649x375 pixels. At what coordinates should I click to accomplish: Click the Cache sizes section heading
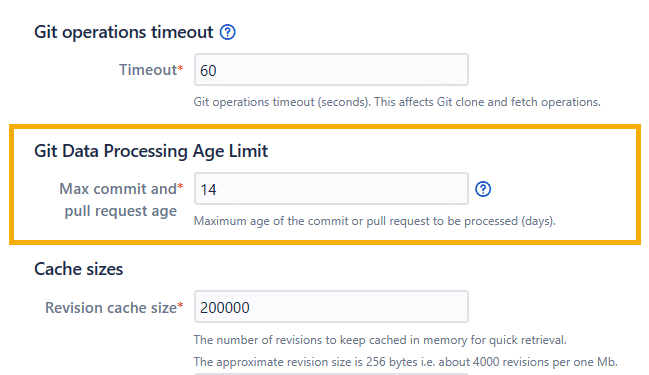point(79,269)
